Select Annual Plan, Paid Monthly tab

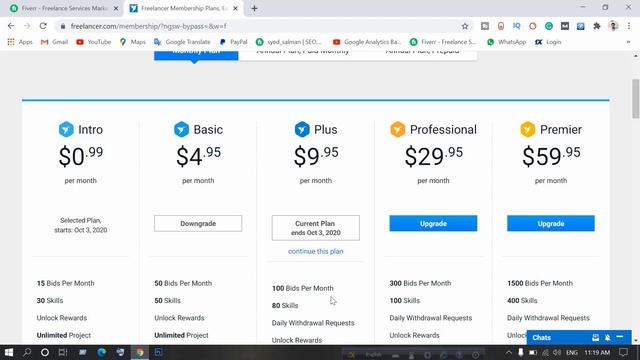(x=303, y=55)
